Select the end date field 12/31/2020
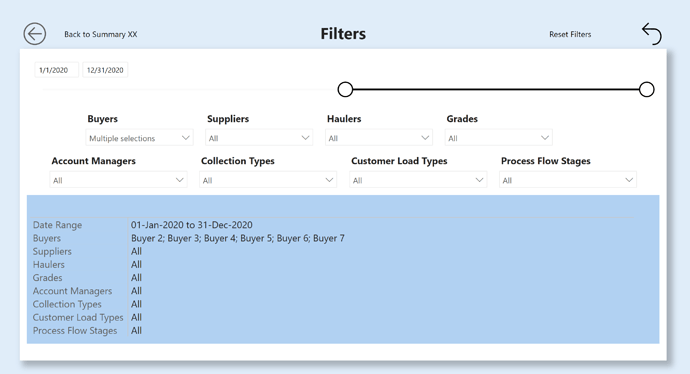Image resolution: width=690 pixels, height=374 pixels. click(x=105, y=70)
